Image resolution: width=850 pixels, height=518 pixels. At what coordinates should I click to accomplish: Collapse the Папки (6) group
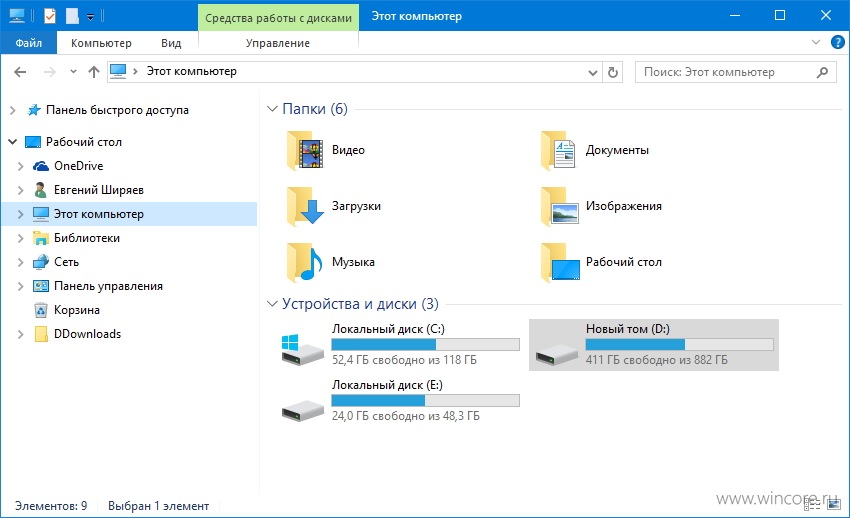click(272, 109)
